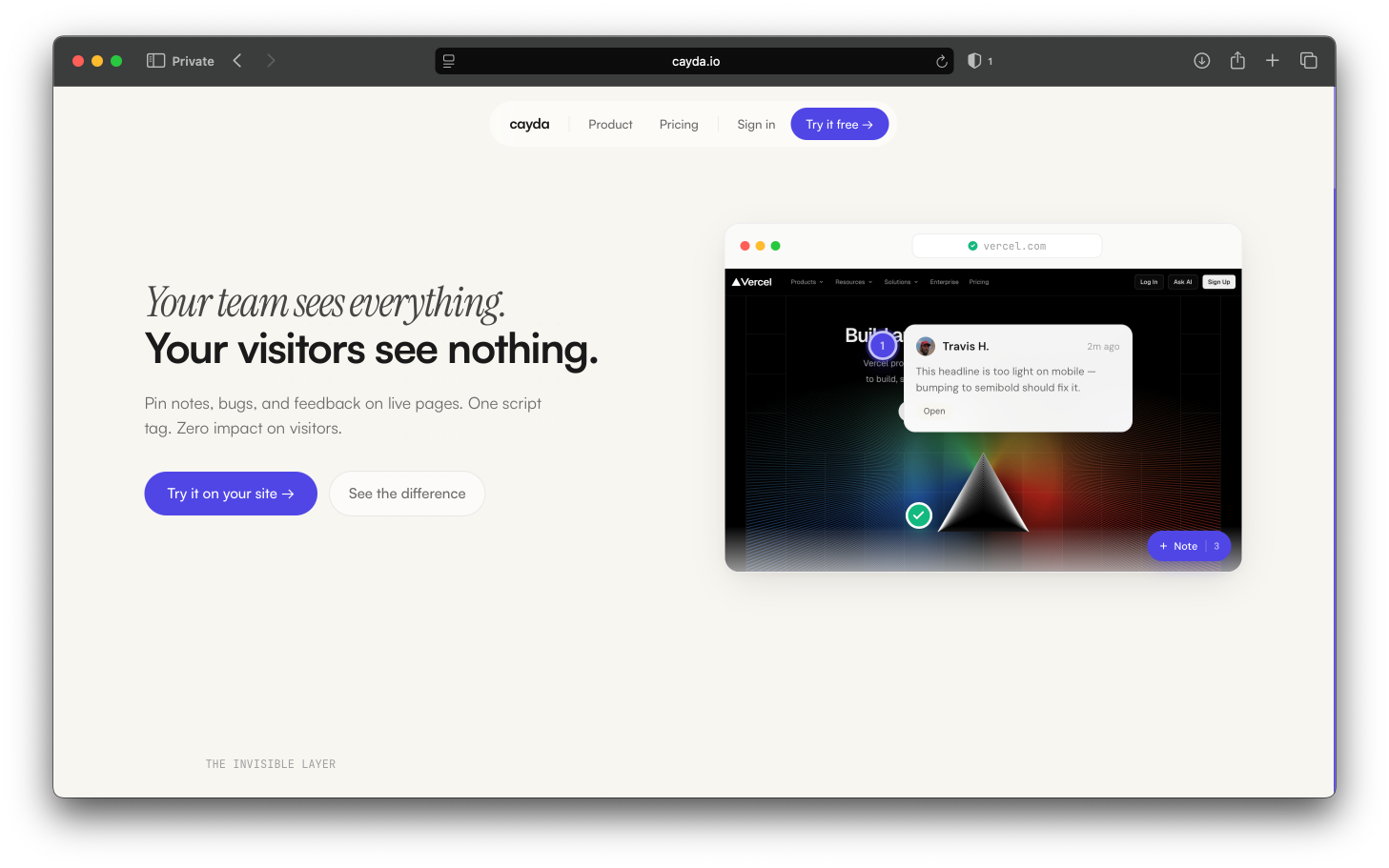Click See the difference button
1389x868 pixels.
pos(407,494)
